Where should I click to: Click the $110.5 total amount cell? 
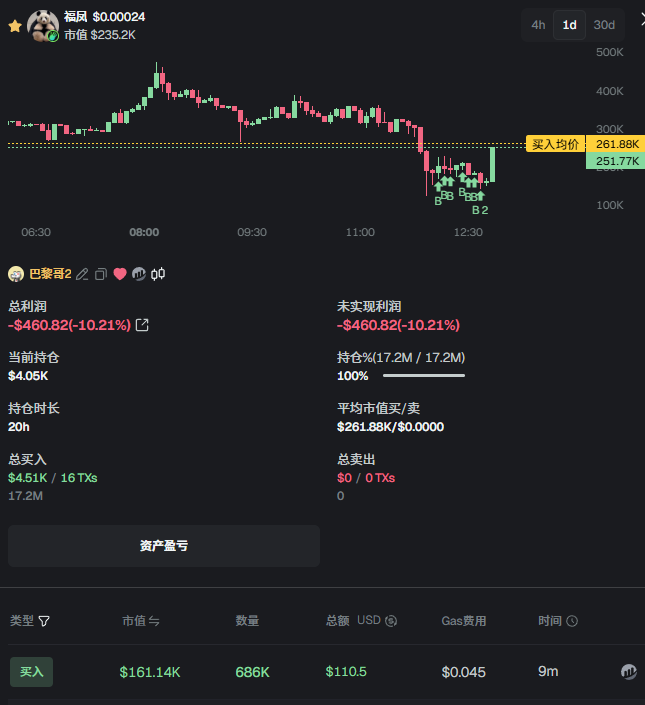346,672
